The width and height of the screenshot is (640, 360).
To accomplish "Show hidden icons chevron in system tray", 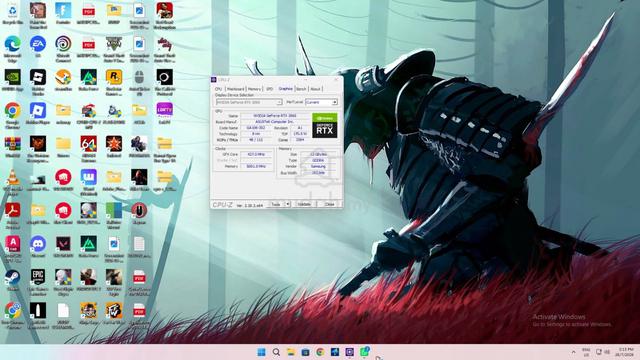I will click(573, 352).
